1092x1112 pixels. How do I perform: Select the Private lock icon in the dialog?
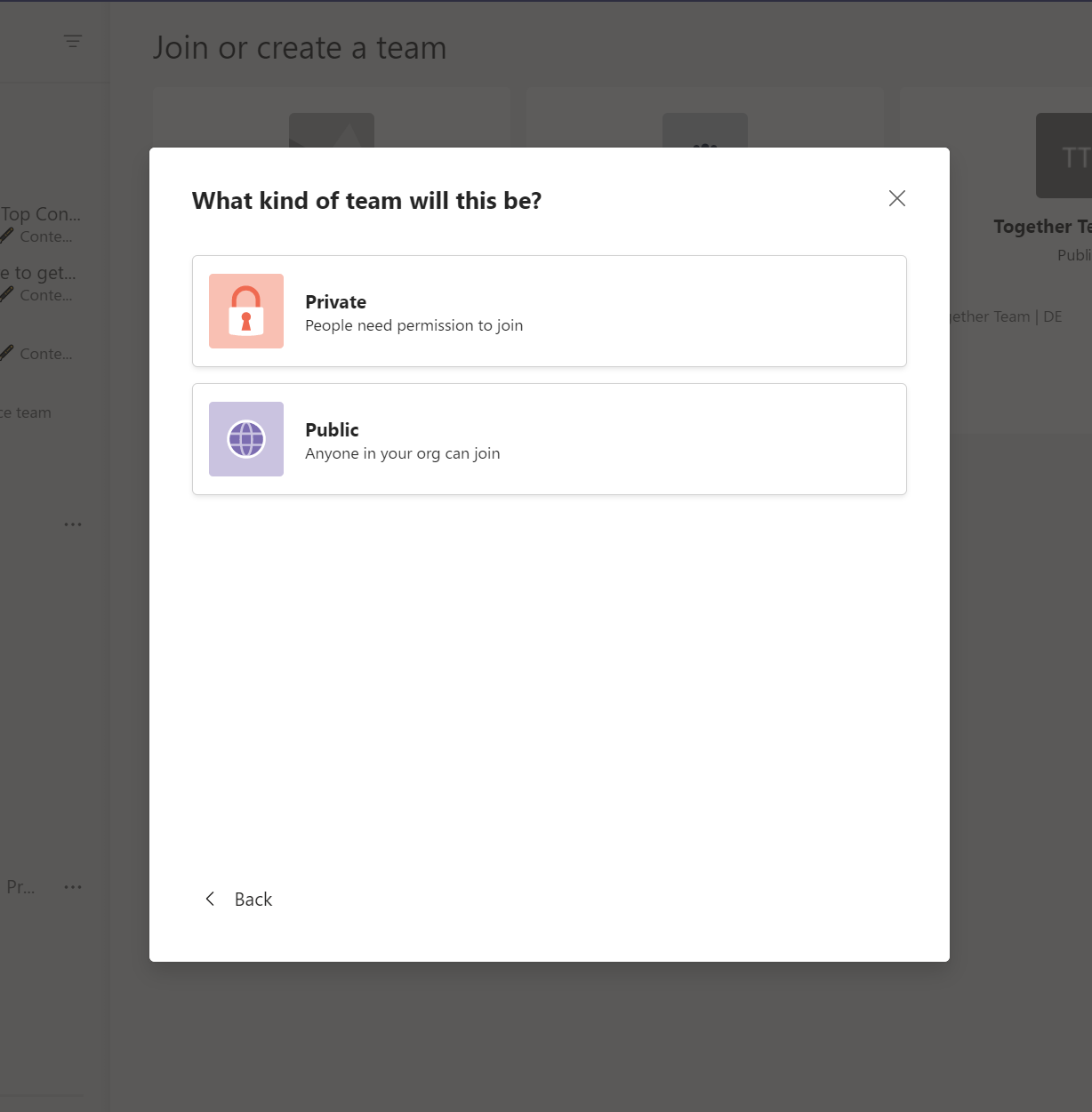coord(246,311)
